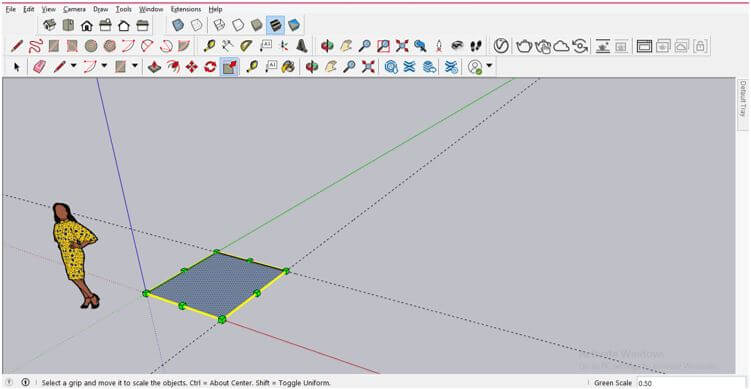Screen dimensions: 751x389
Task: Open the File menu
Action: pos(11,9)
